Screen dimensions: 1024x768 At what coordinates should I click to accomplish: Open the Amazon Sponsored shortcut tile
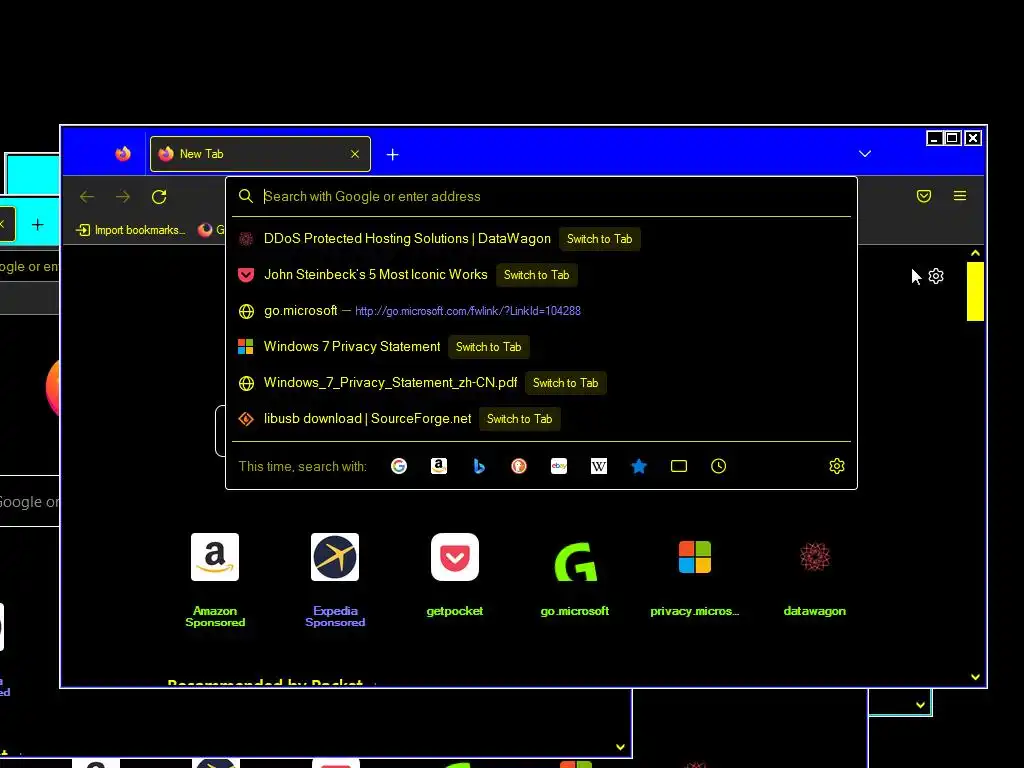click(x=215, y=580)
